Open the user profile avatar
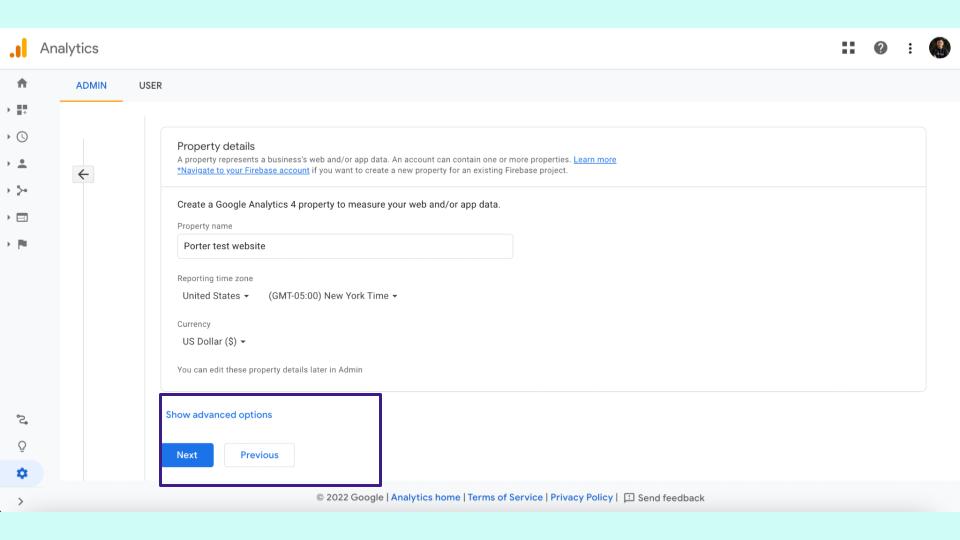Viewport: 960px width, 540px height. click(x=939, y=48)
